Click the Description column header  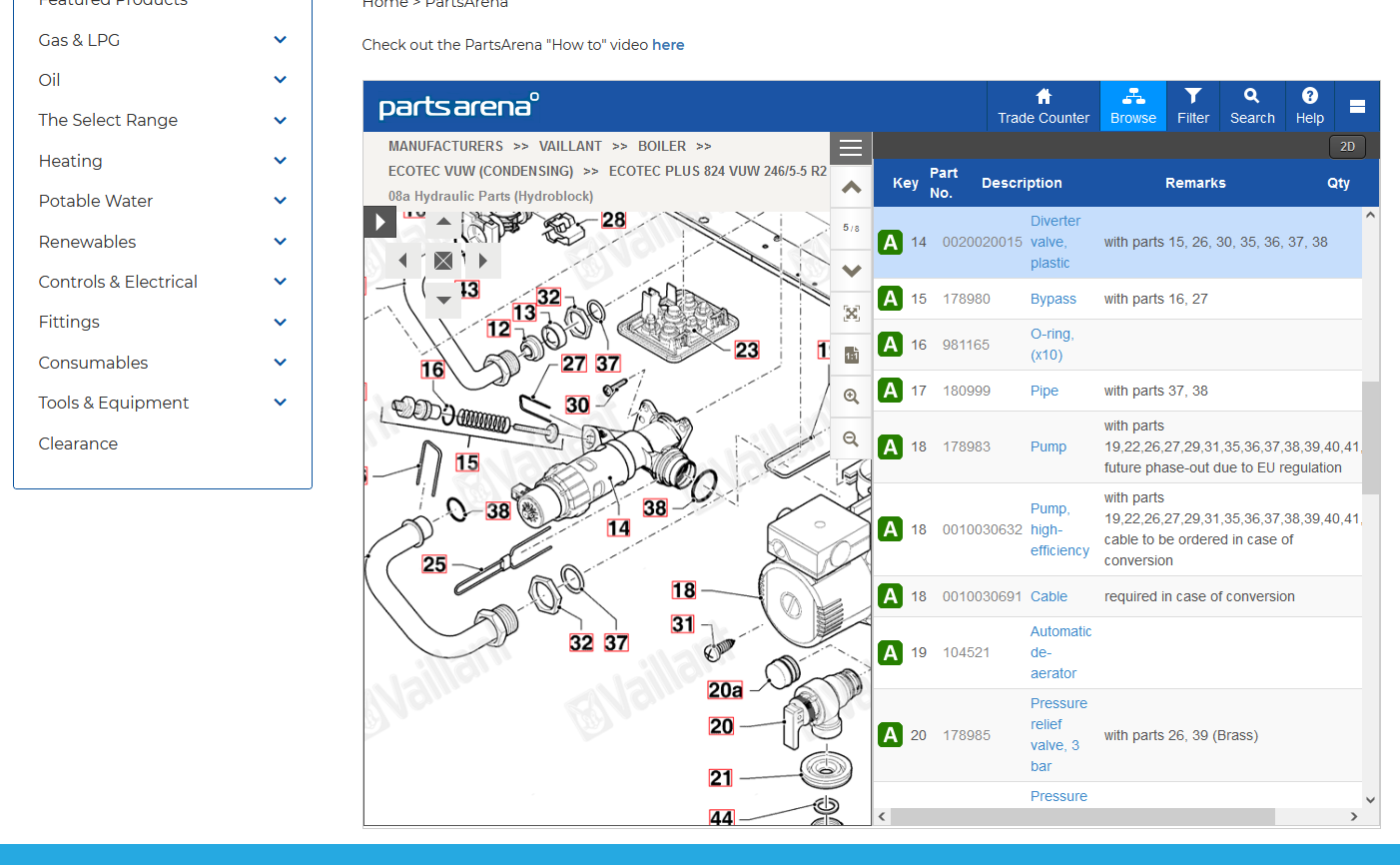point(1022,183)
